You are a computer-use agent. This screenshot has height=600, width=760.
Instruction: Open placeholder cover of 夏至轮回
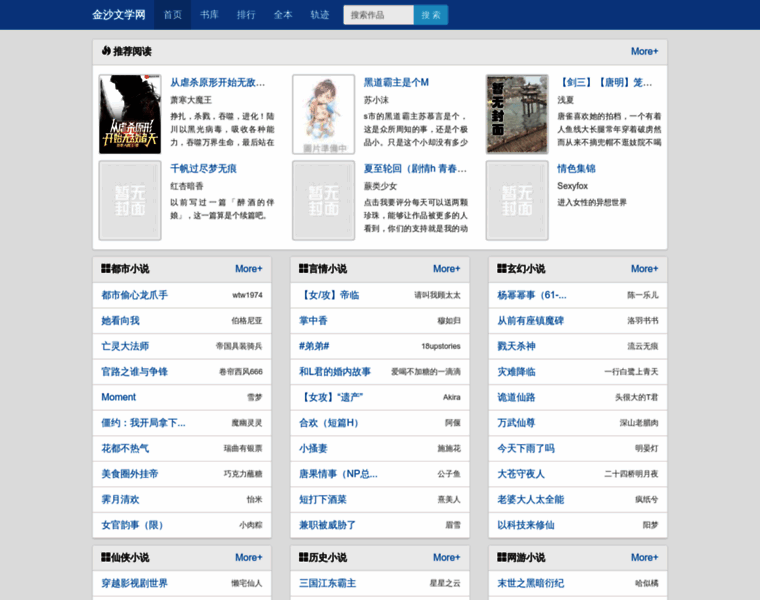coord(323,200)
